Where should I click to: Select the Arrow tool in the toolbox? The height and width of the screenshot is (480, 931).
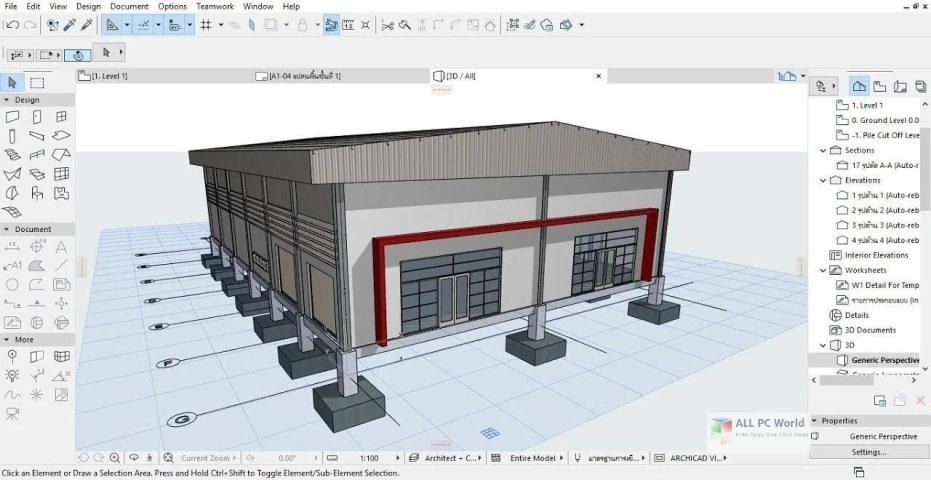(x=13, y=83)
